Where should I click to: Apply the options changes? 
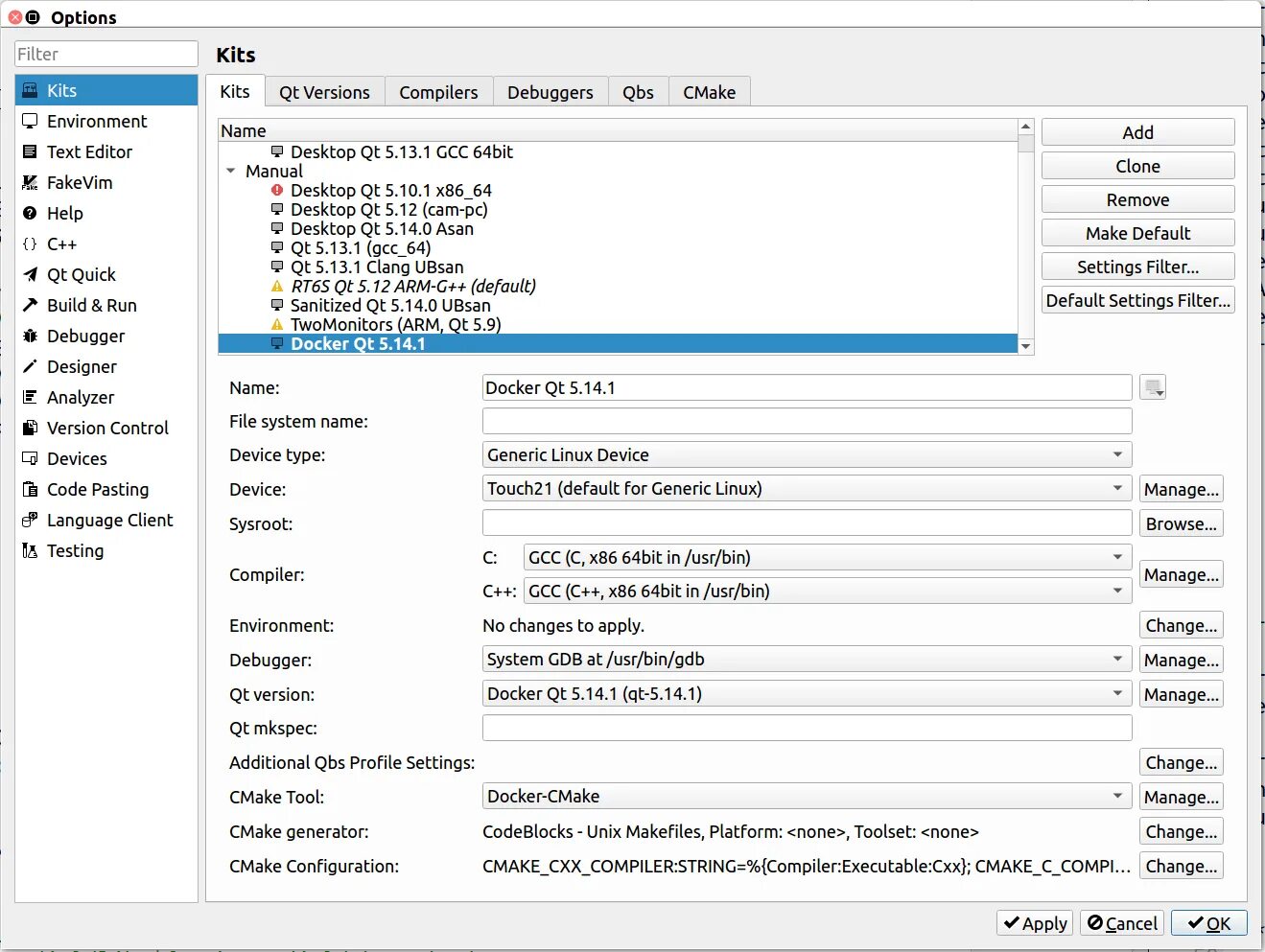pyautogui.click(x=1035, y=923)
